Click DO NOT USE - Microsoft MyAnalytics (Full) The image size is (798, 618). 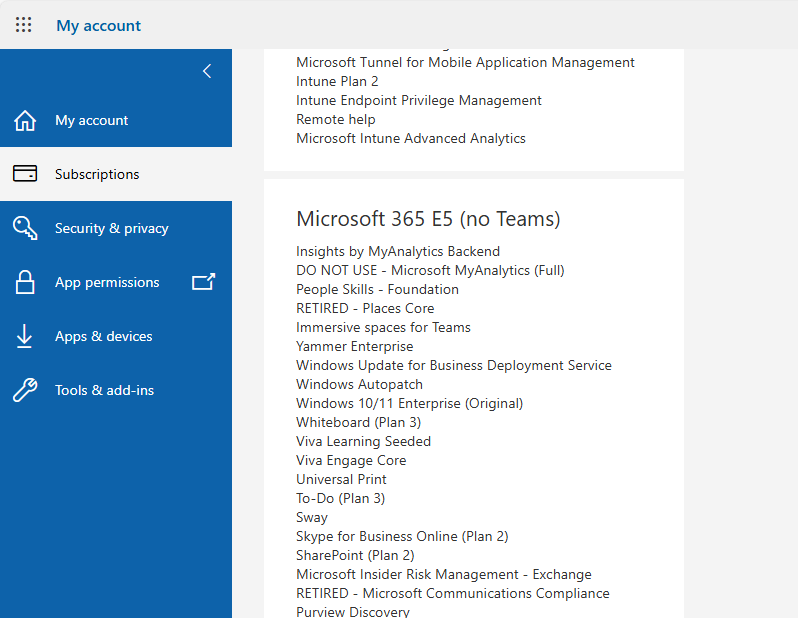coord(430,270)
